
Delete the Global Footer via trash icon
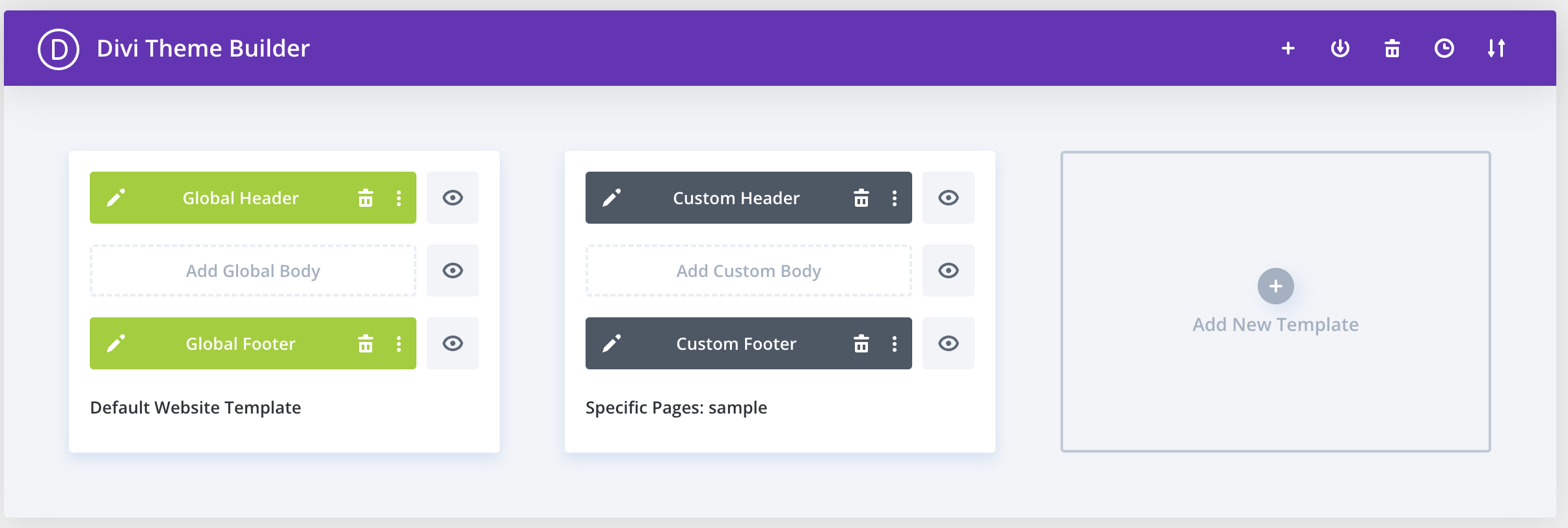pyautogui.click(x=366, y=343)
